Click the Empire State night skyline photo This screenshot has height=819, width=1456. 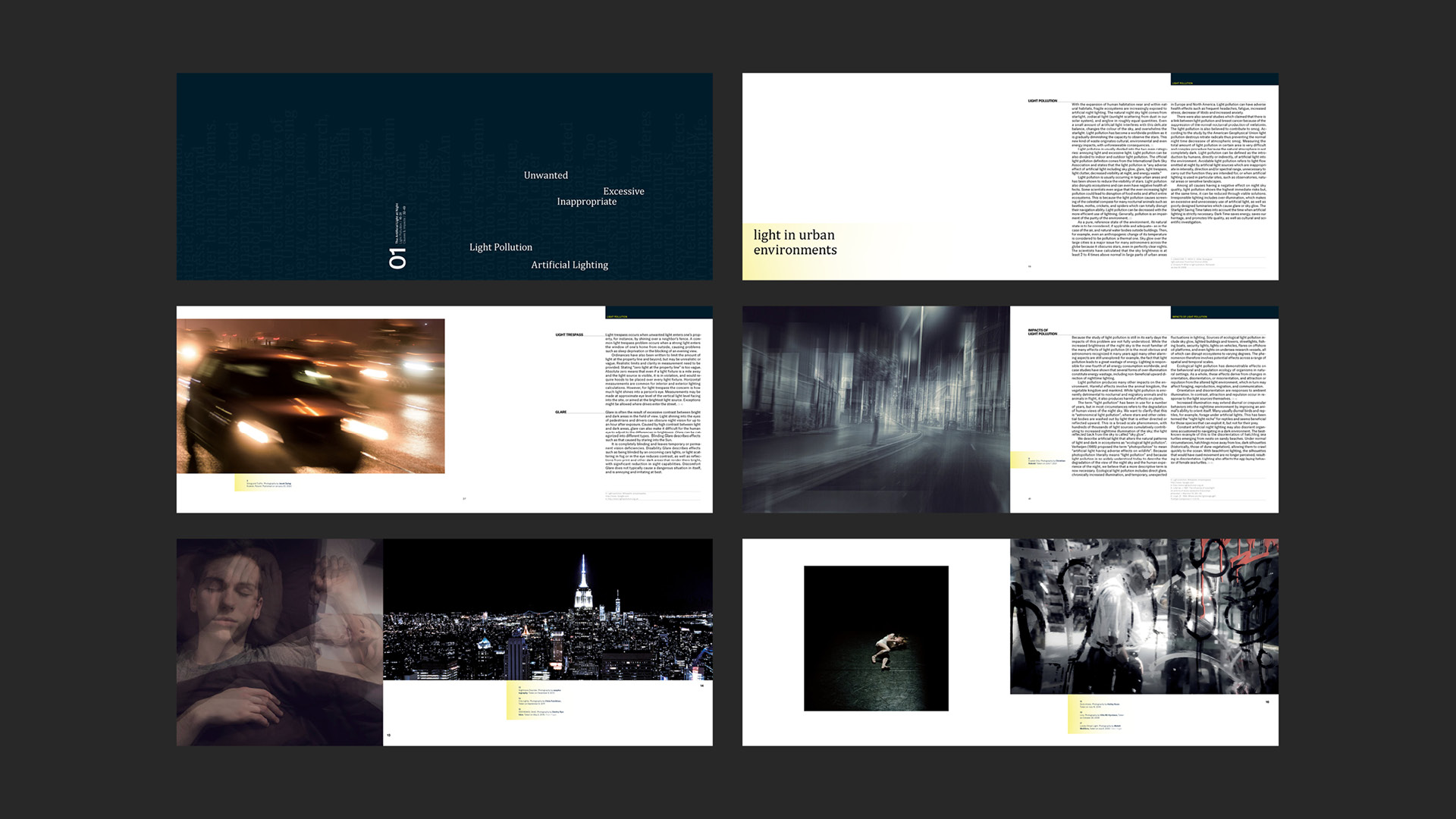(x=548, y=610)
